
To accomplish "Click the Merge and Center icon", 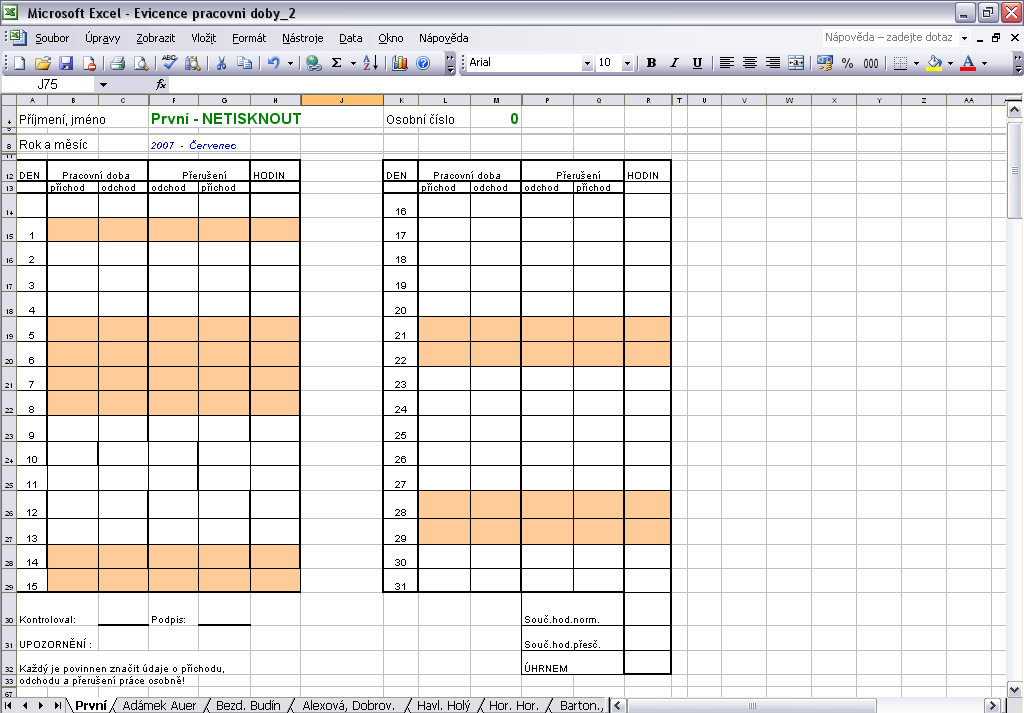I will pyautogui.click(x=796, y=63).
